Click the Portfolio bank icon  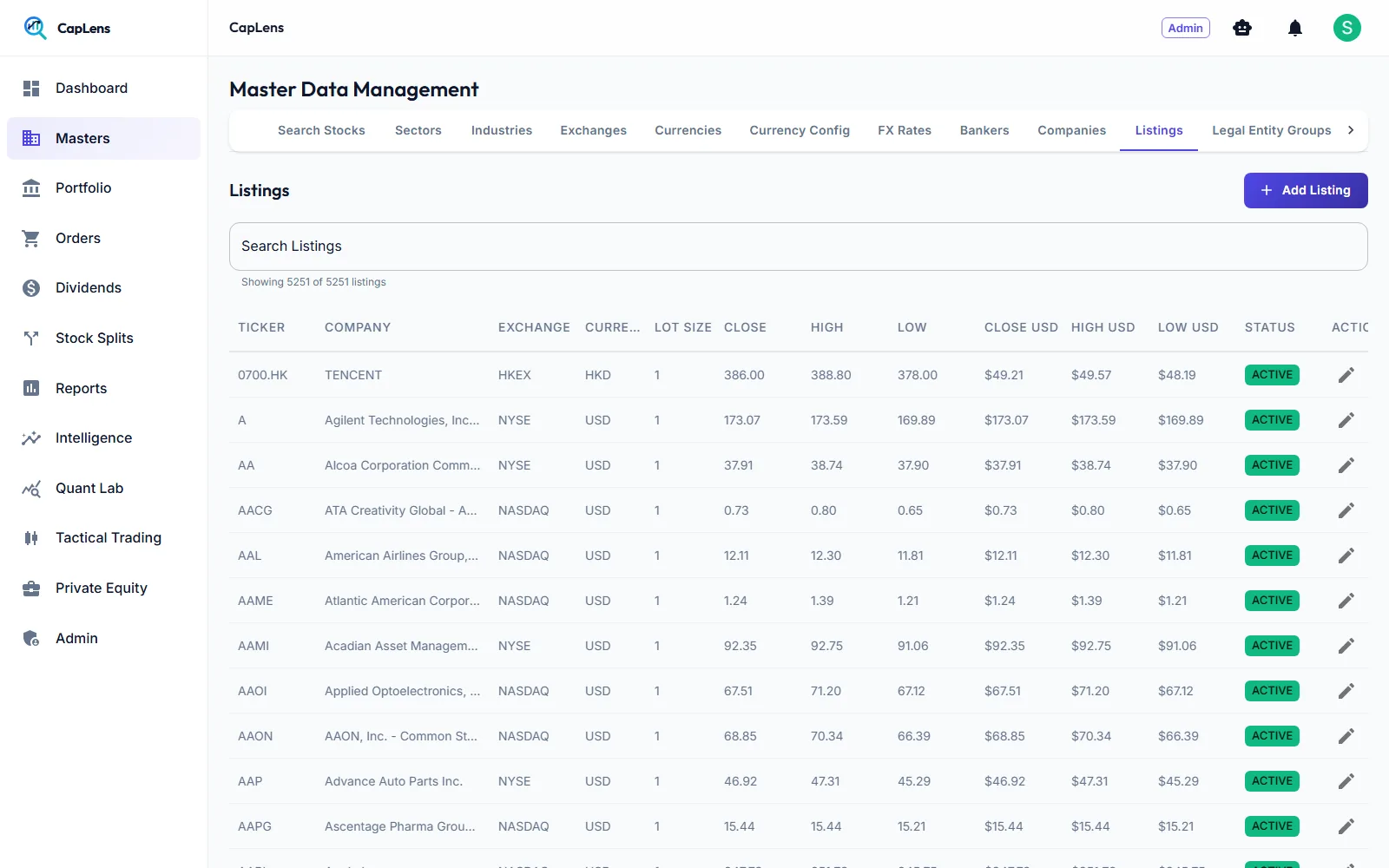[31, 188]
